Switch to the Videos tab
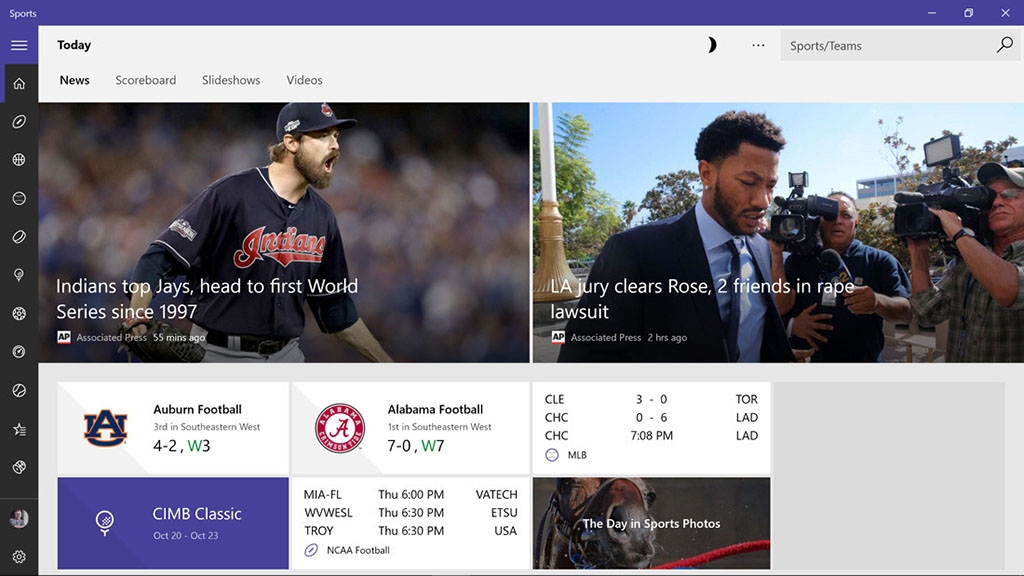This screenshot has width=1024, height=576. [304, 80]
